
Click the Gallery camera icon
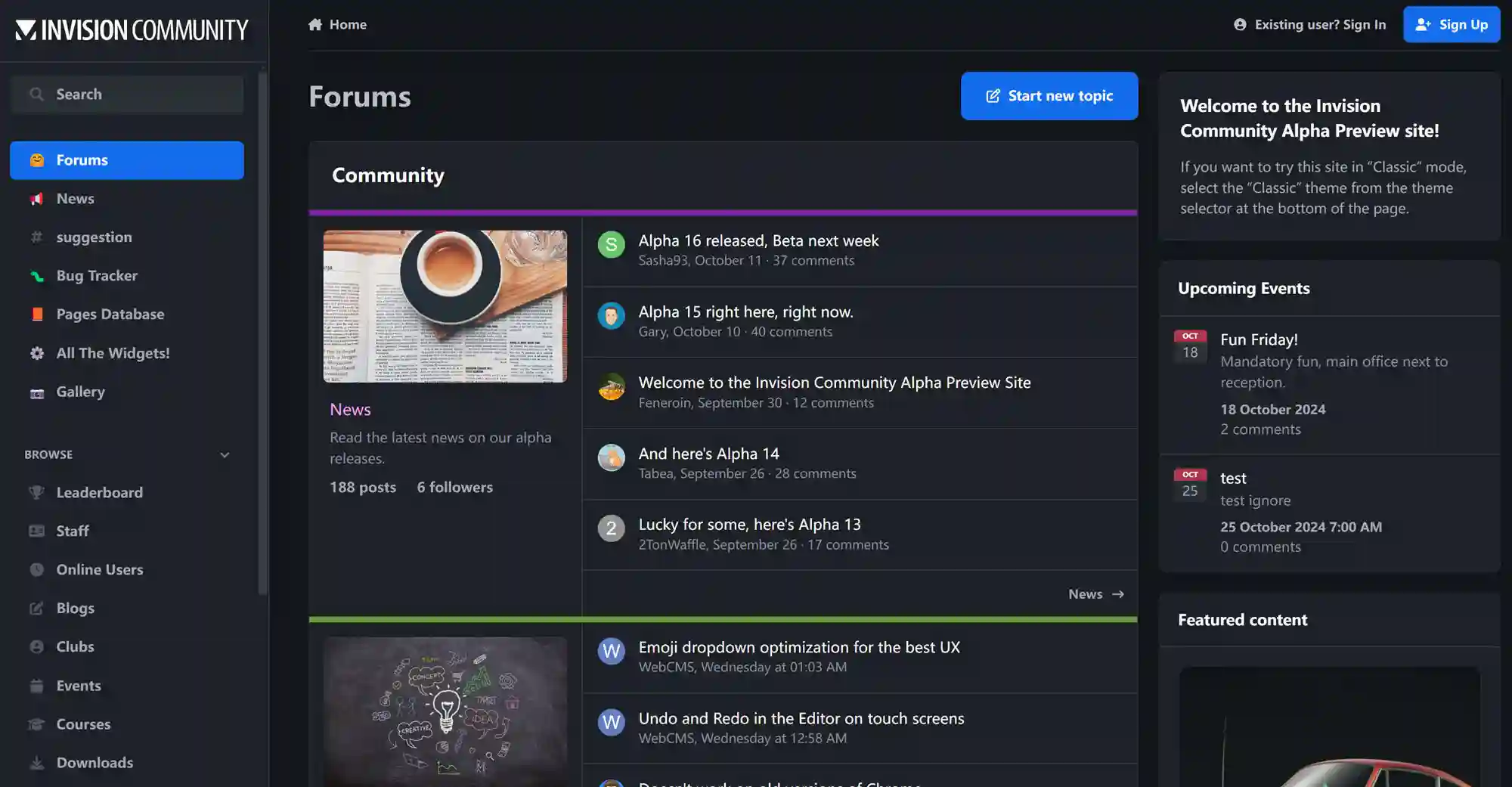coord(36,392)
